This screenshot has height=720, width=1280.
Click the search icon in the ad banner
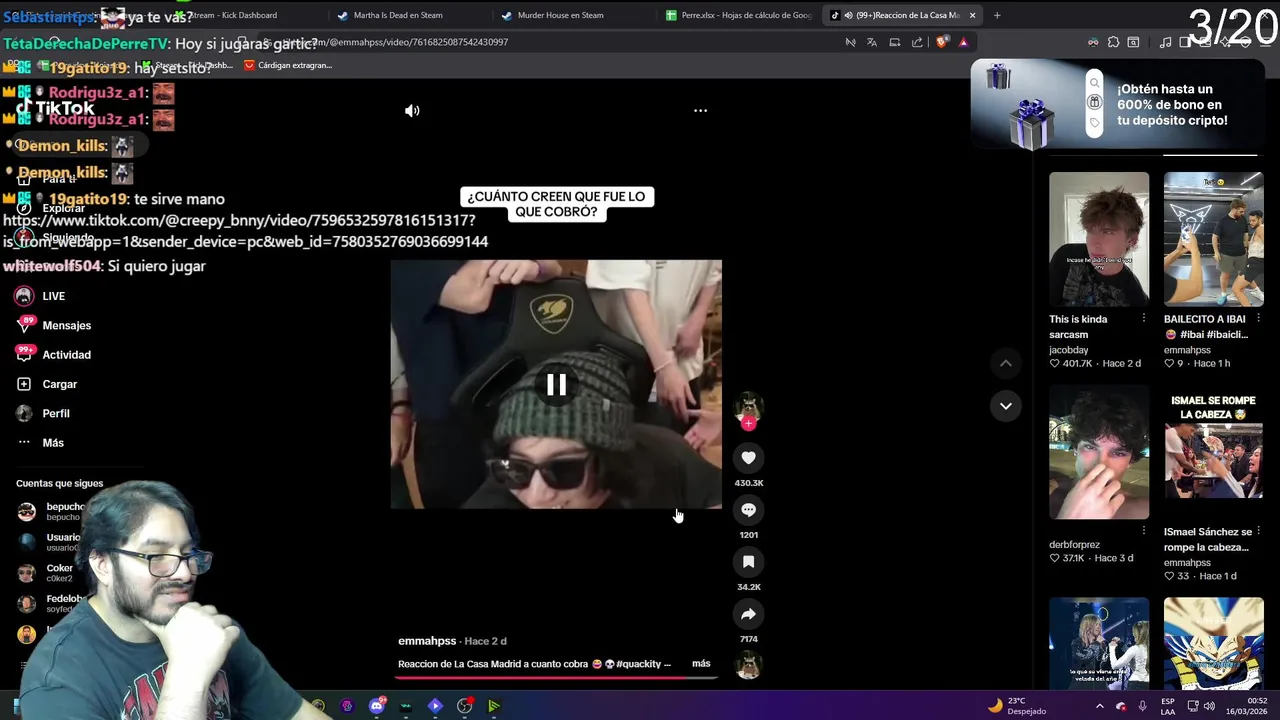click(1094, 83)
